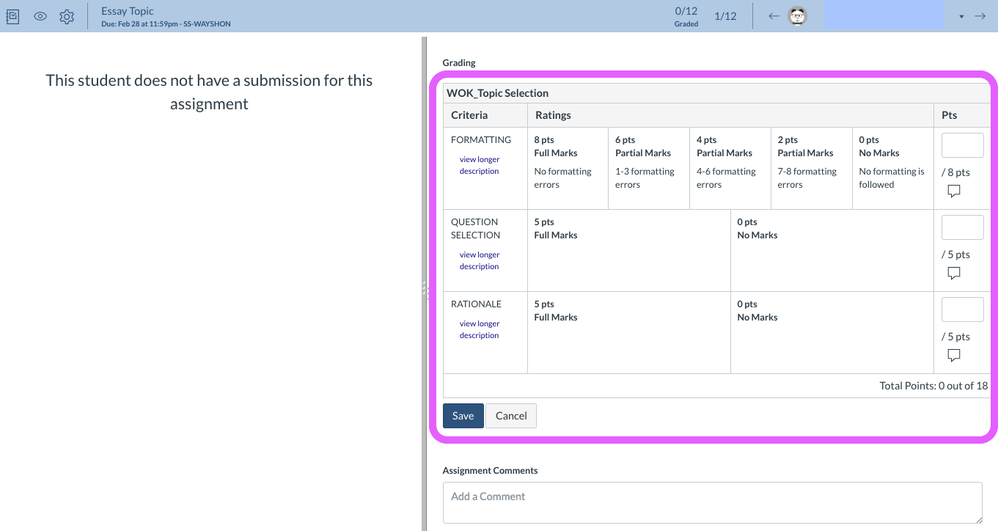The width and height of the screenshot is (998, 531).
Task: Go to next student arrow
Action: pyautogui.click(x=980, y=16)
